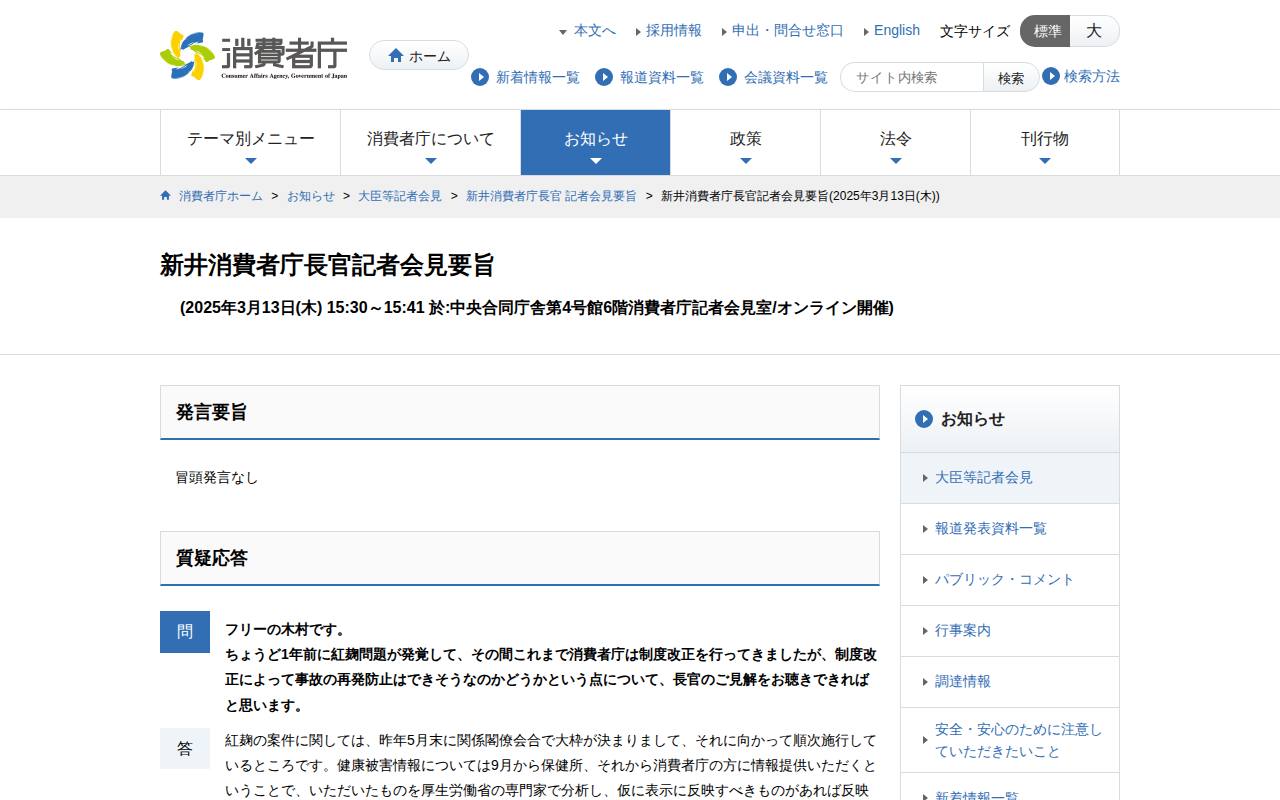This screenshot has width=1280, height=800.
Task: Open 報道発表資料一覧 in the sidebar
Action: 990,529
